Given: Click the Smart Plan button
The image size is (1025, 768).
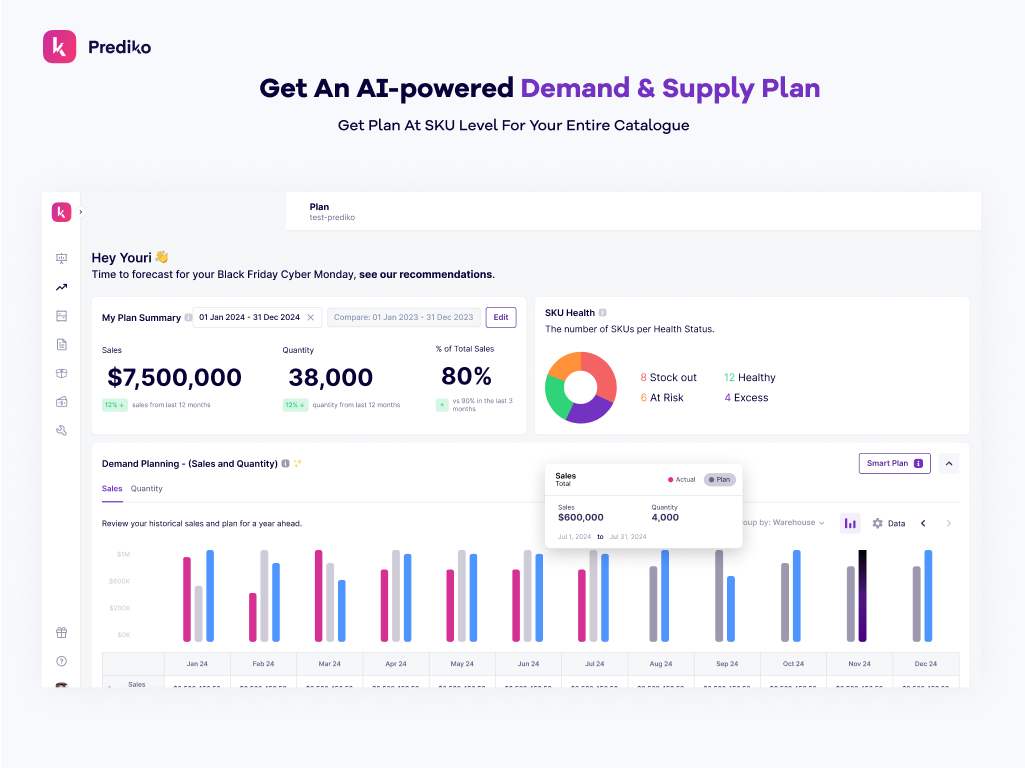Looking at the screenshot, I should pyautogui.click(x=894, y=463).
